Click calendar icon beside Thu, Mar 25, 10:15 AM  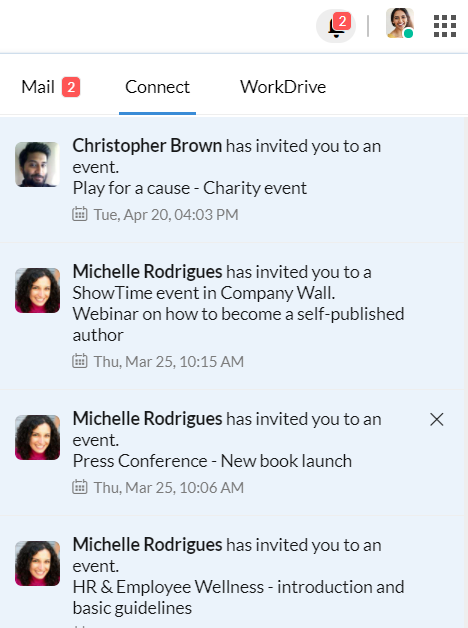[80, 361]
